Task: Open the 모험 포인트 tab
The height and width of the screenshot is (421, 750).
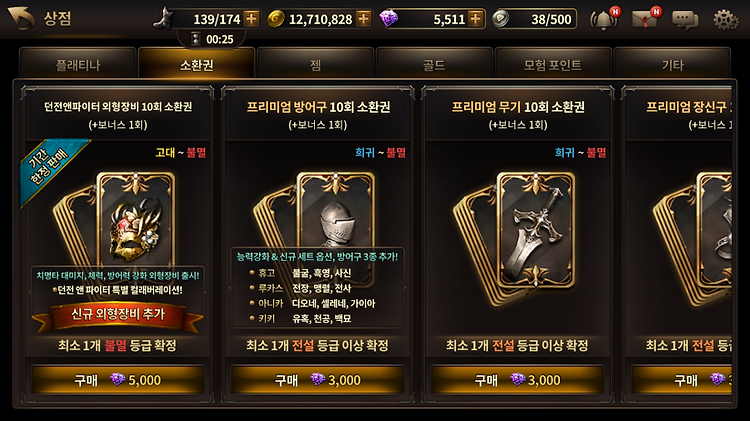Action: point(553,64)
